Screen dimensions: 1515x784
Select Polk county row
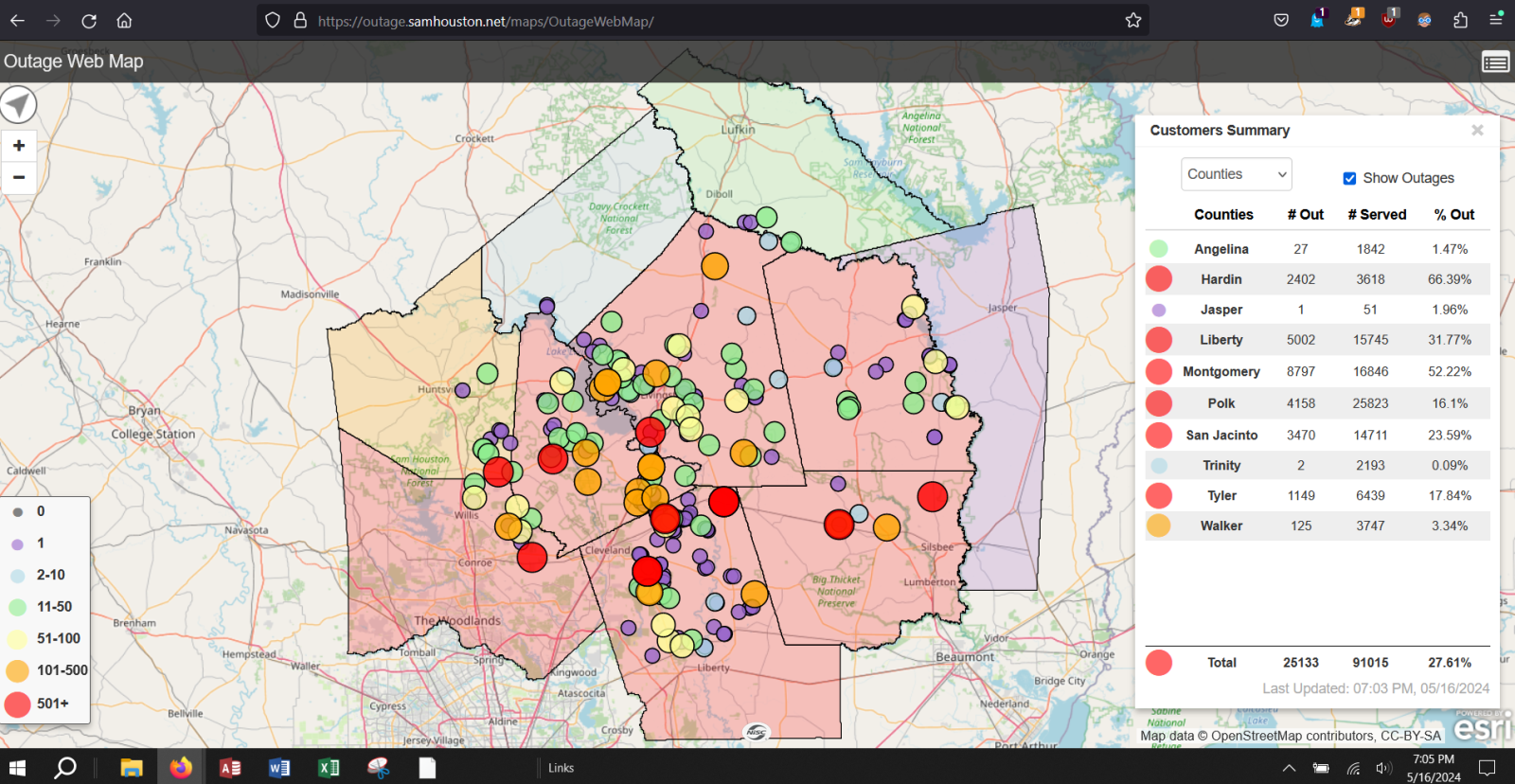pyautogui.click(x=1317, y=403)
